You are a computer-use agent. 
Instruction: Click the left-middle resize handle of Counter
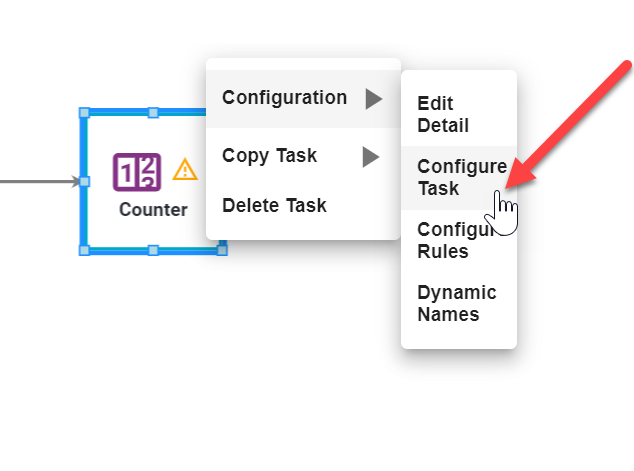tap(85, 182)
